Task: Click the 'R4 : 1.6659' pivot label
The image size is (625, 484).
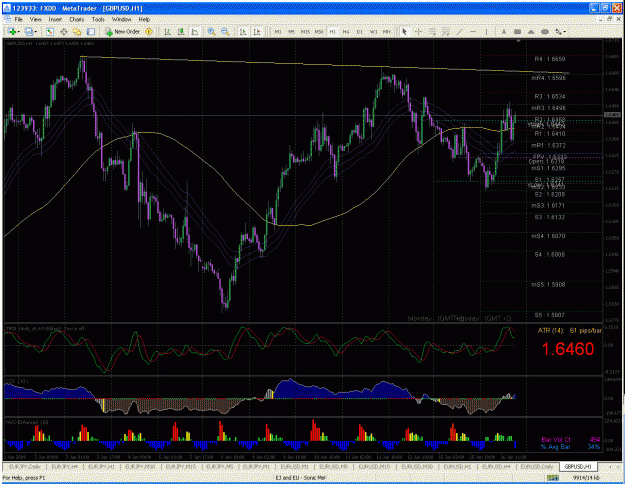Action: click(x=550, y=59)
